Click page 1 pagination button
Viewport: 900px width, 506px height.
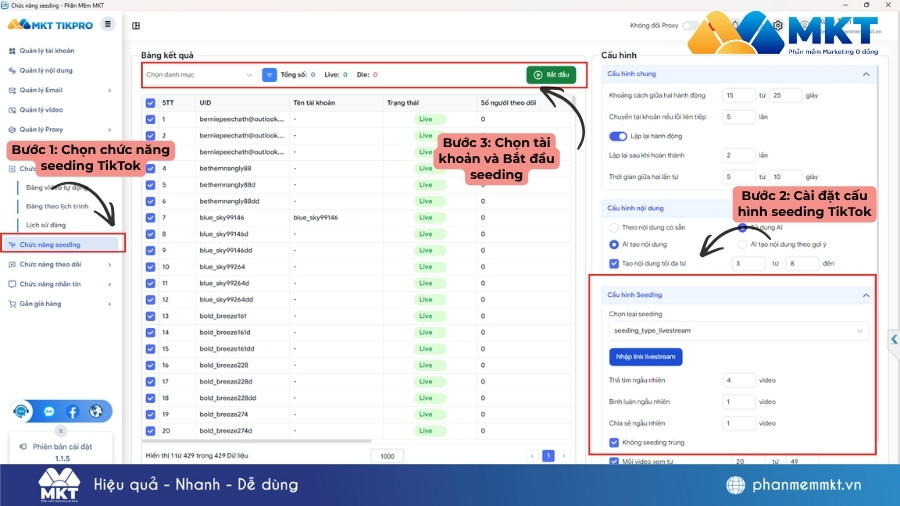(x=548, y=456)
